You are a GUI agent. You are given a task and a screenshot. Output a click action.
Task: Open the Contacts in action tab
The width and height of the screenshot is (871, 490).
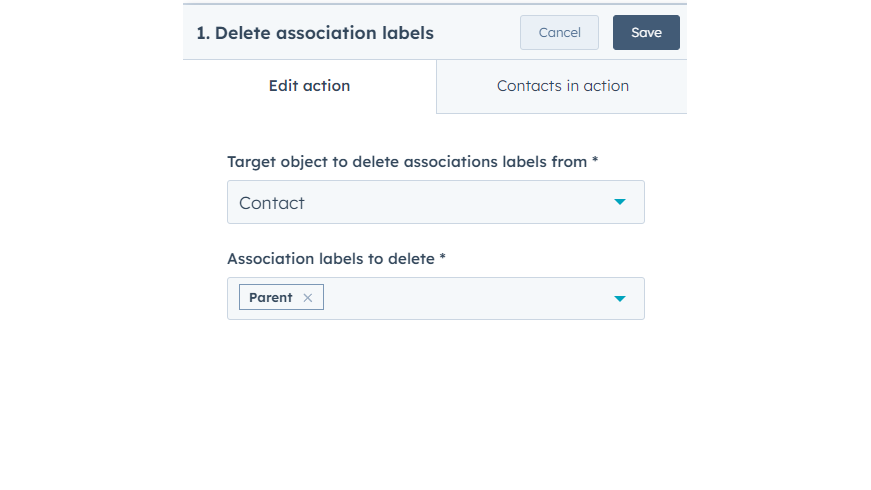(x=562, y=86)
